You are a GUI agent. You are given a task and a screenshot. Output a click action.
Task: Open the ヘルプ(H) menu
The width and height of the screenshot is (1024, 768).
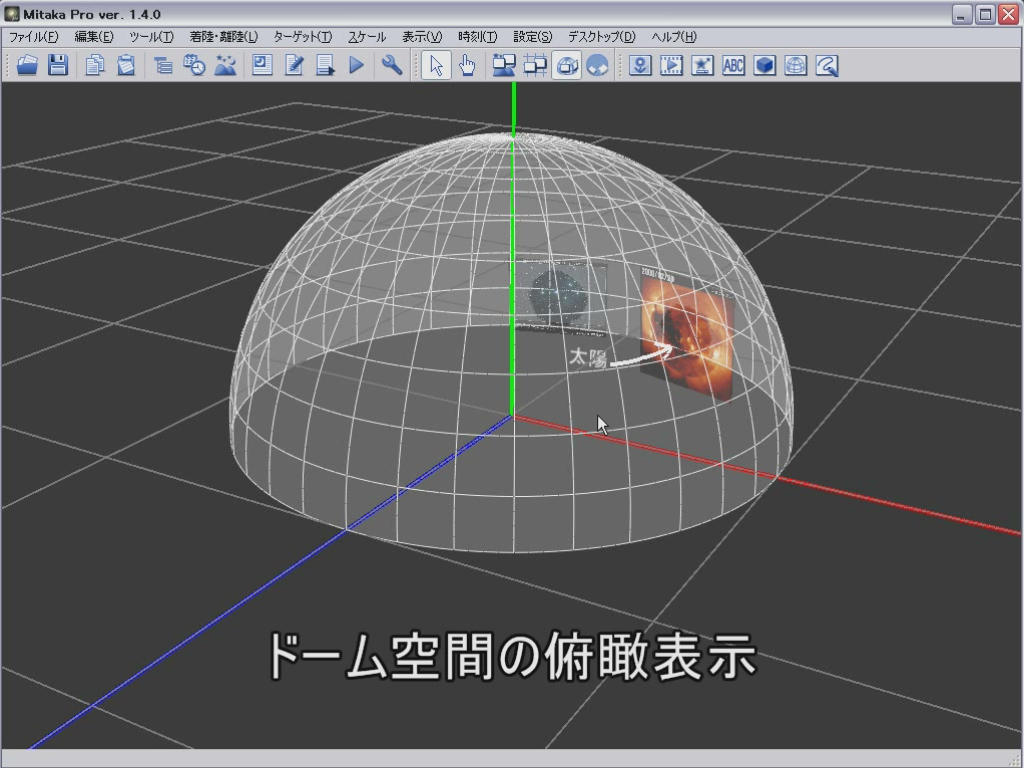pos(674,37)
